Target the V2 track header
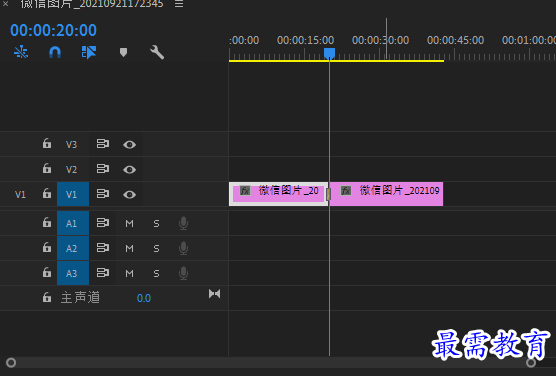 tap(71, 169)
